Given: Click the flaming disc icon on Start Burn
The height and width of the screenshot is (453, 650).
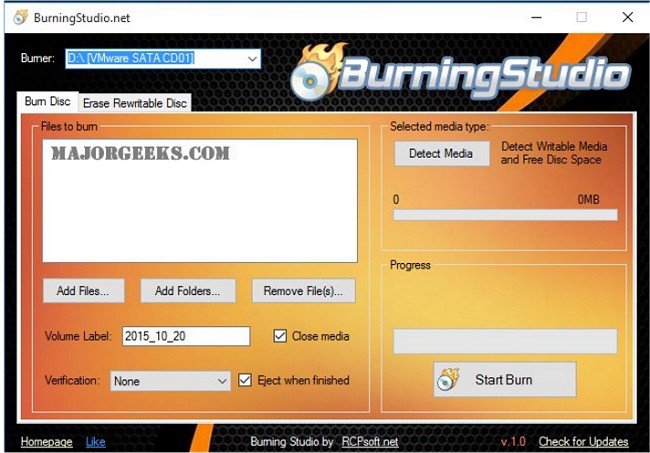Looking at the screenshot, I should [x=448, y=380].
